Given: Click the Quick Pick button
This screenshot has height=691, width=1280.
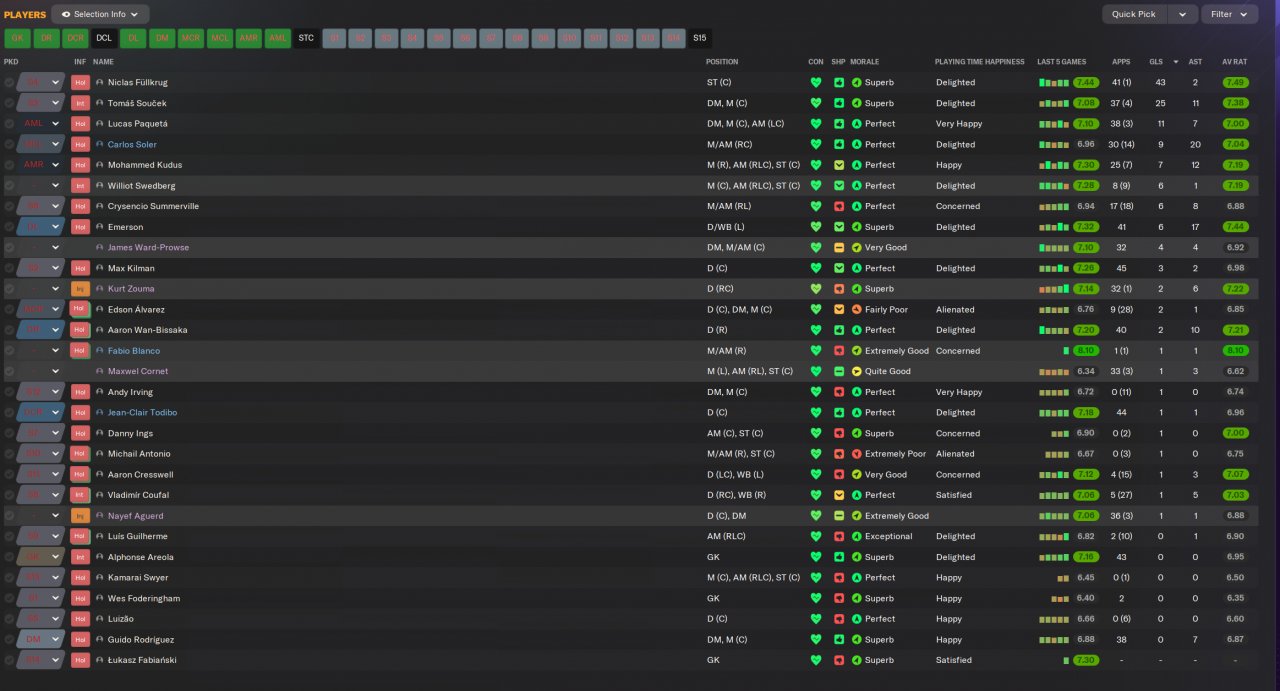Looking at the screenshot, I should (x=1134, y=14).
